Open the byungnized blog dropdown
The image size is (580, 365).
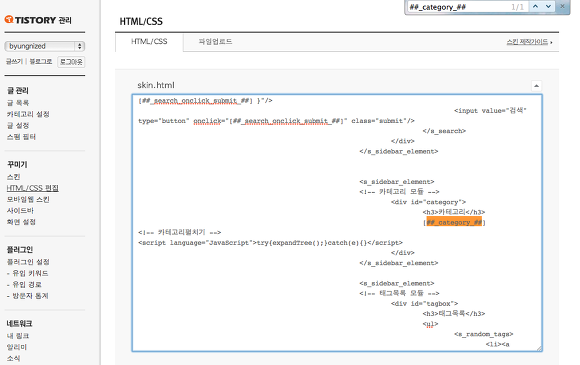(45, 46)
